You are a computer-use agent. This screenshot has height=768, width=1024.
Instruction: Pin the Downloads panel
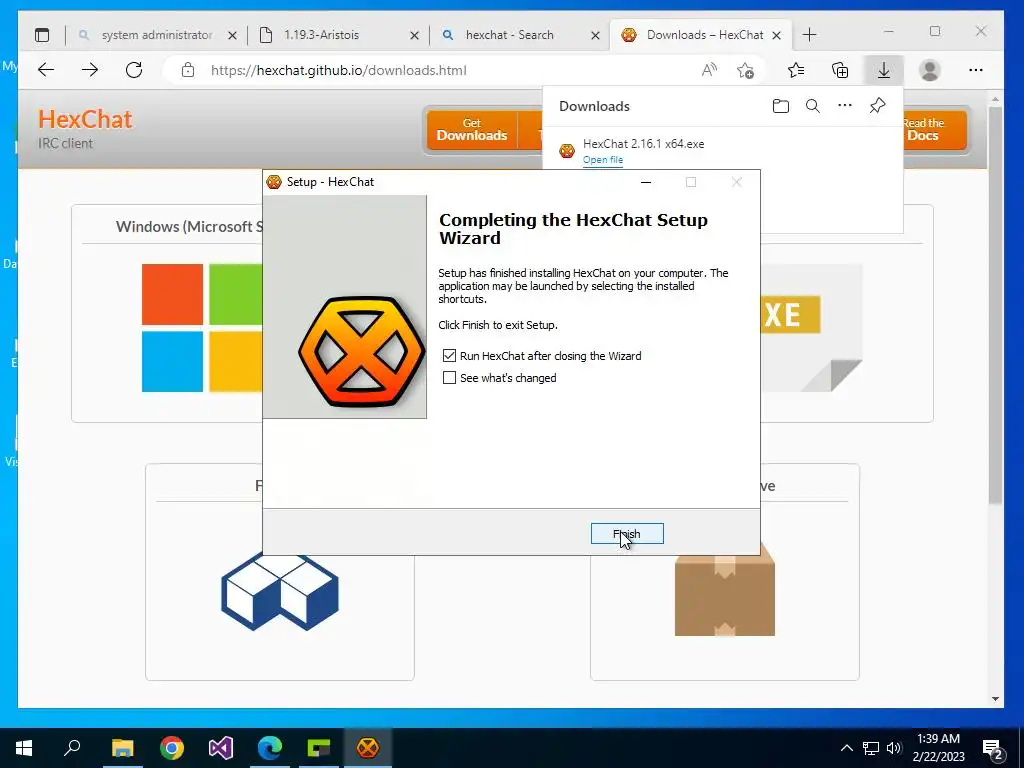pyautogui.click(x=877, y=105)
